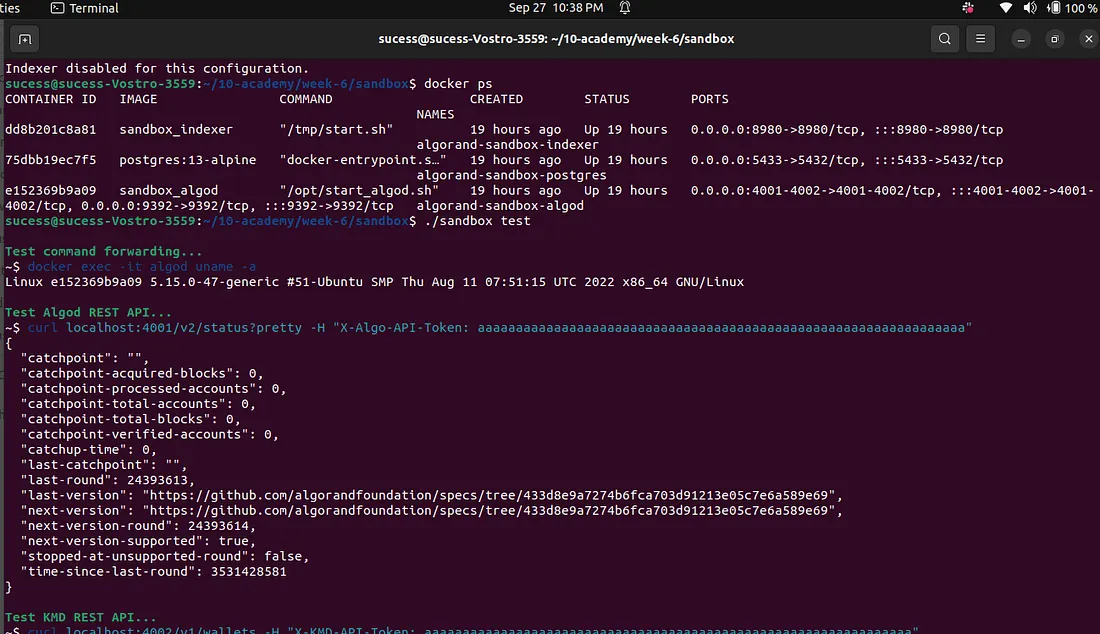Open the Activities overview
Viewport: 1100px width, 634px height.
point(10,8)
